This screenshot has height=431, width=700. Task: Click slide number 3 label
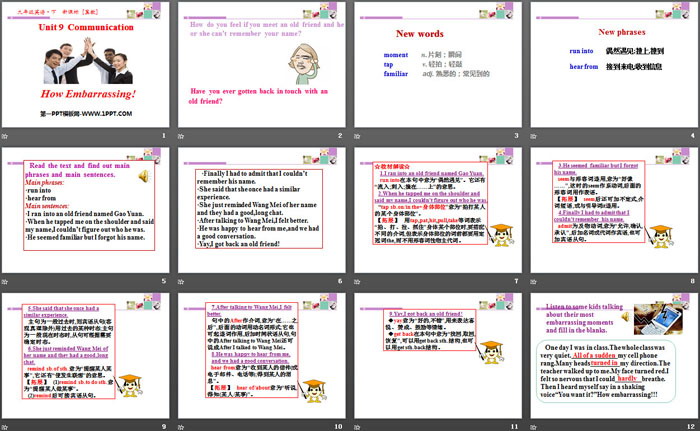517,135
